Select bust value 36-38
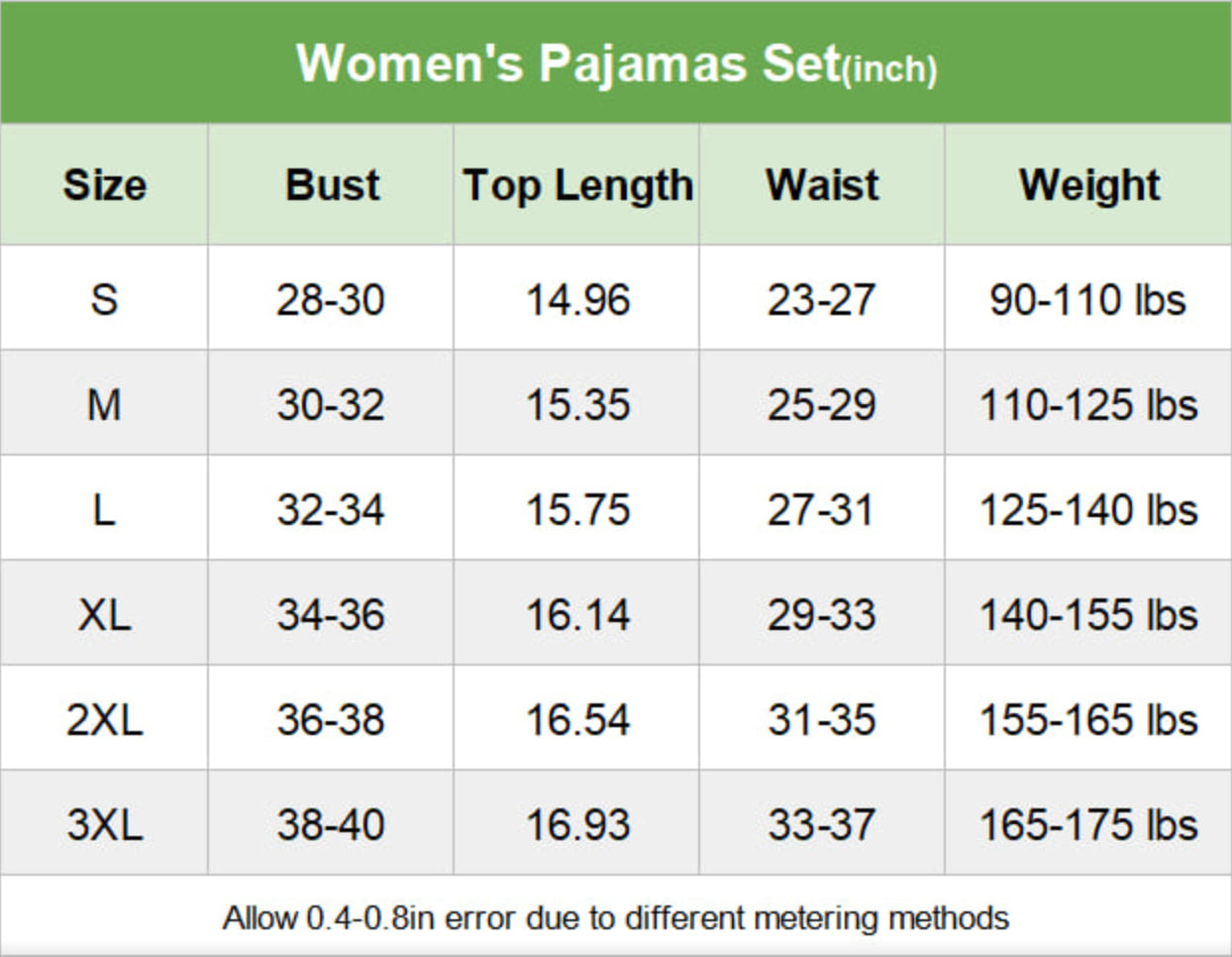The image size is (1232, 957). coord(330,720)
